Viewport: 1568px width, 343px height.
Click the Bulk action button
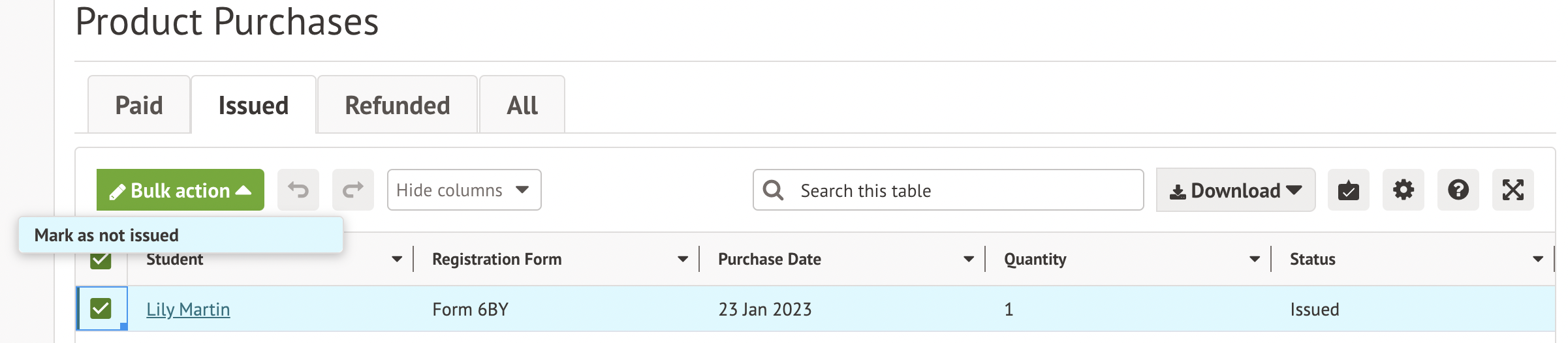180,190
